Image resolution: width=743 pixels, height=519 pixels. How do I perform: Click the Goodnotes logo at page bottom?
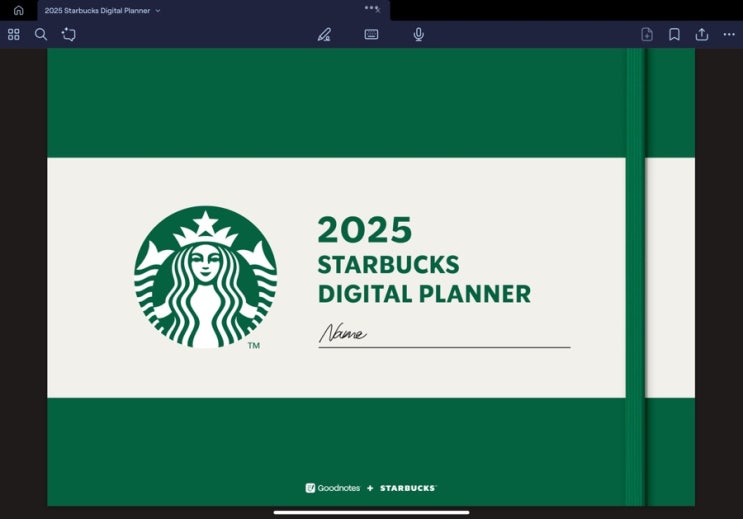click(x=332, y=488)
